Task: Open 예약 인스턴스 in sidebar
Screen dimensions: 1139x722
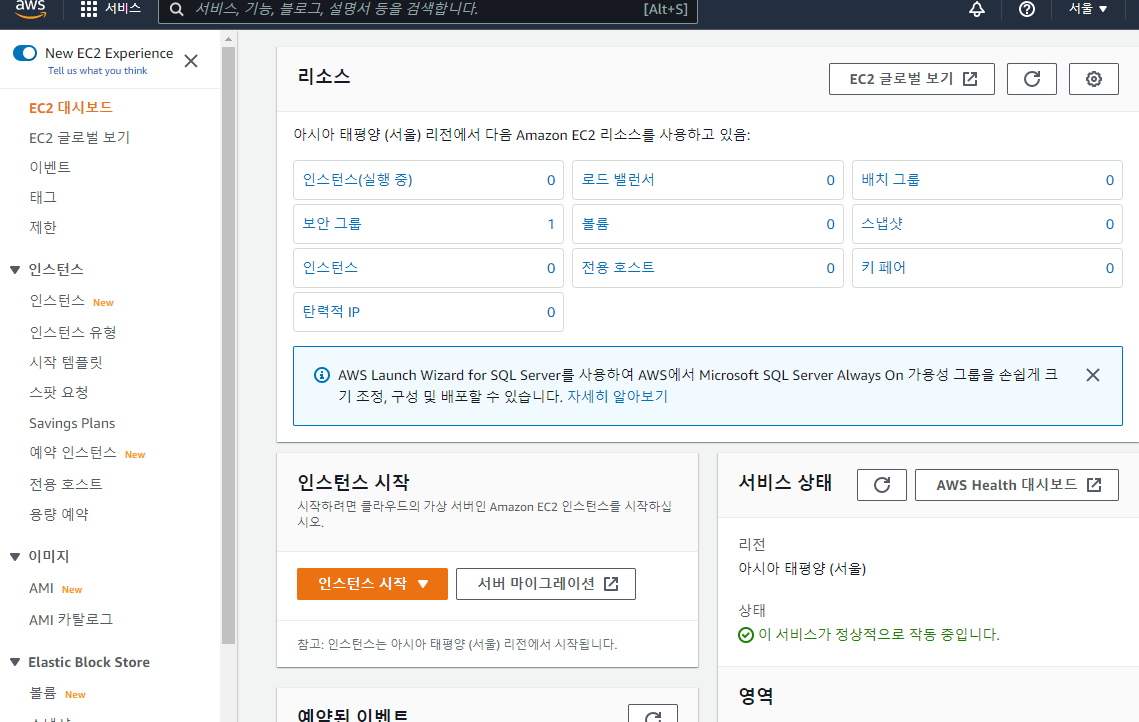Action: tap(73, 453)
